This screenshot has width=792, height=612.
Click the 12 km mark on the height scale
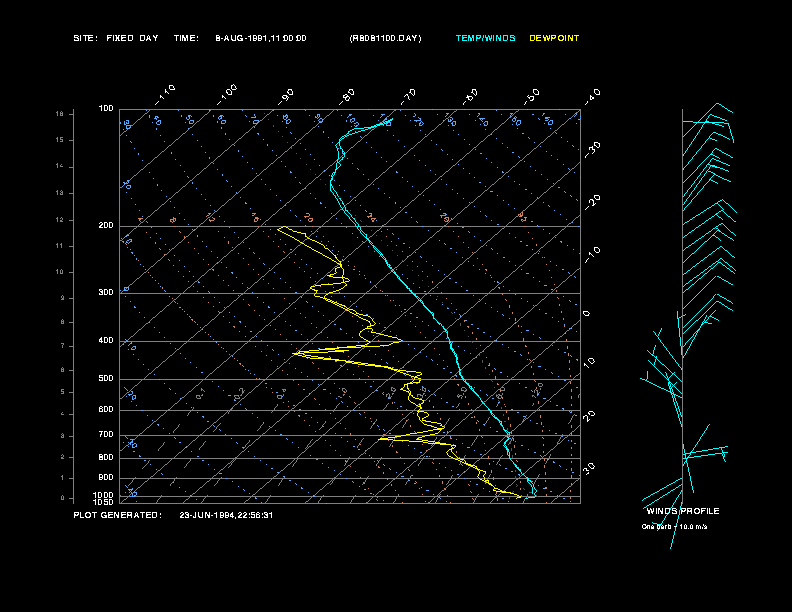[60, 220]
